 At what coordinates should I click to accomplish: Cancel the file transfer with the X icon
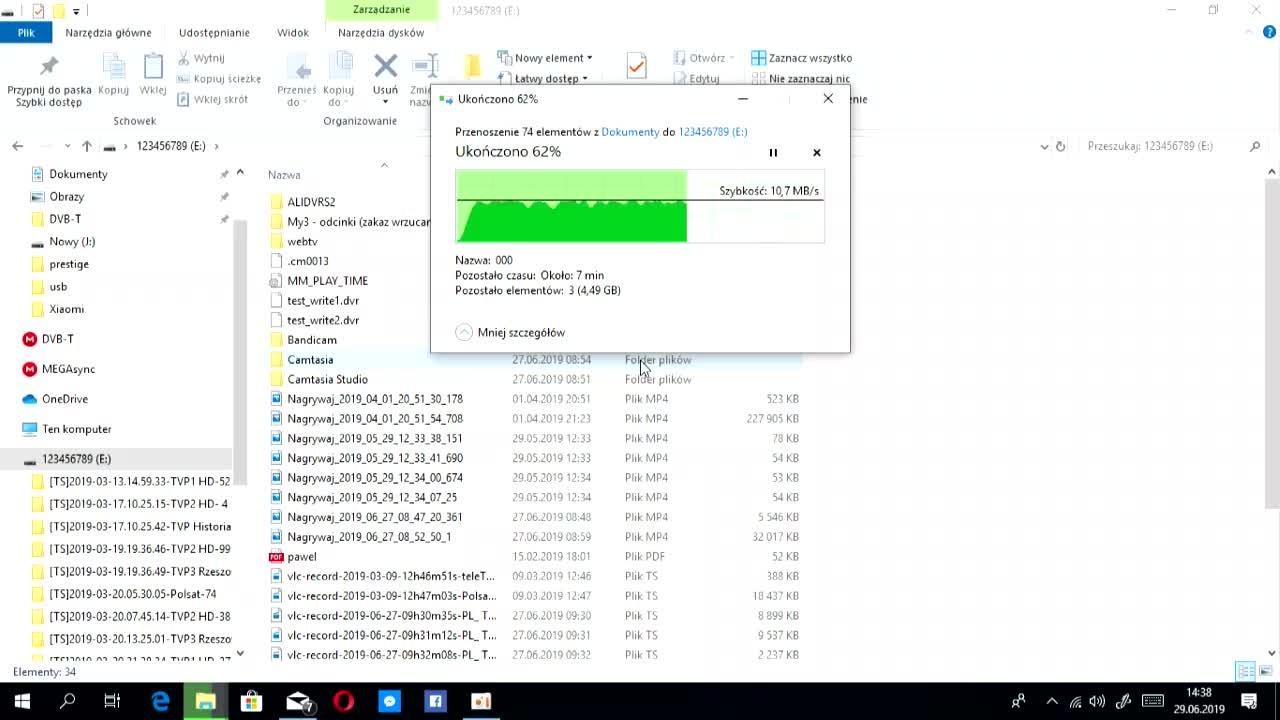tap(817, 153)
